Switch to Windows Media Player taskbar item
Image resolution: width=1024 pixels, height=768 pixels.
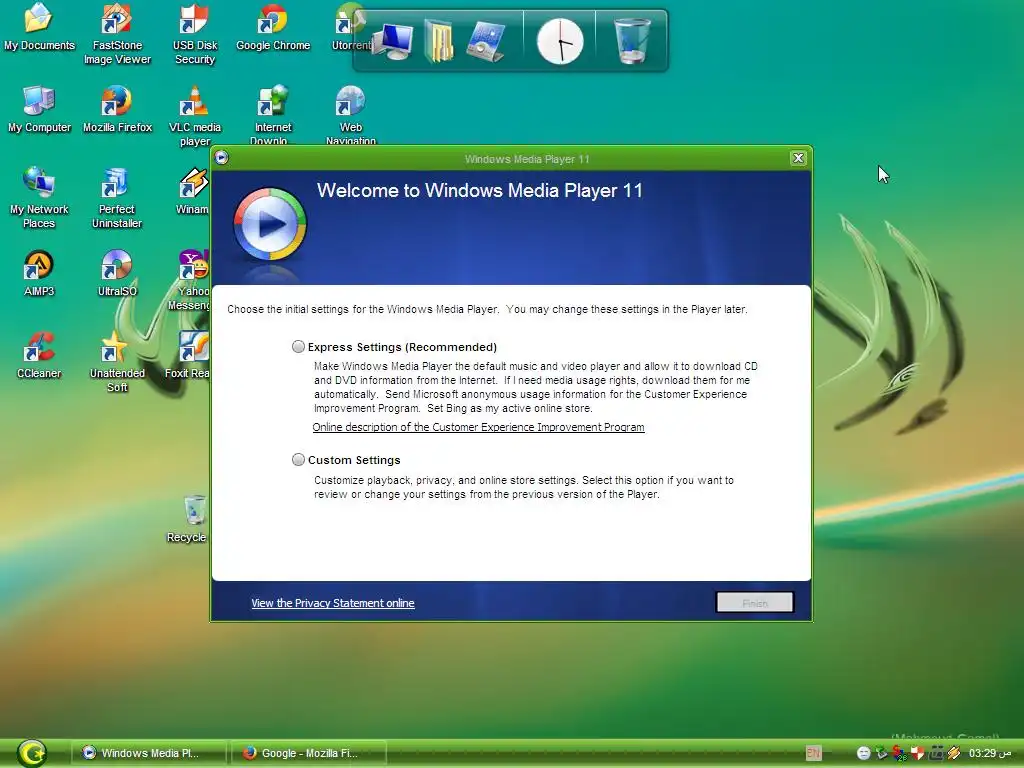pos(148,753)
